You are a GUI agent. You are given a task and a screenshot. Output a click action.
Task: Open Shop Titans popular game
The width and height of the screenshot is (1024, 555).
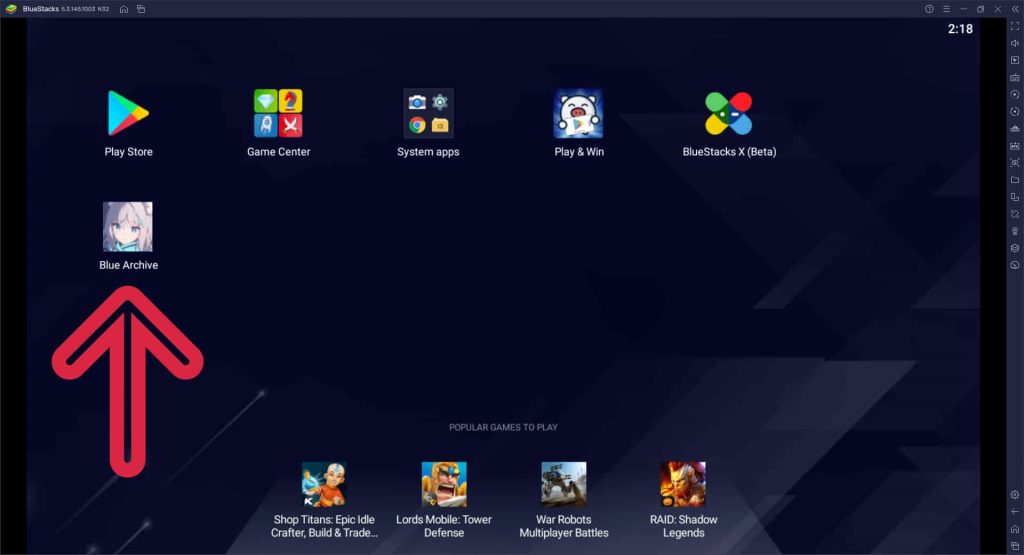pyautogui.click(x=324, y=484)
